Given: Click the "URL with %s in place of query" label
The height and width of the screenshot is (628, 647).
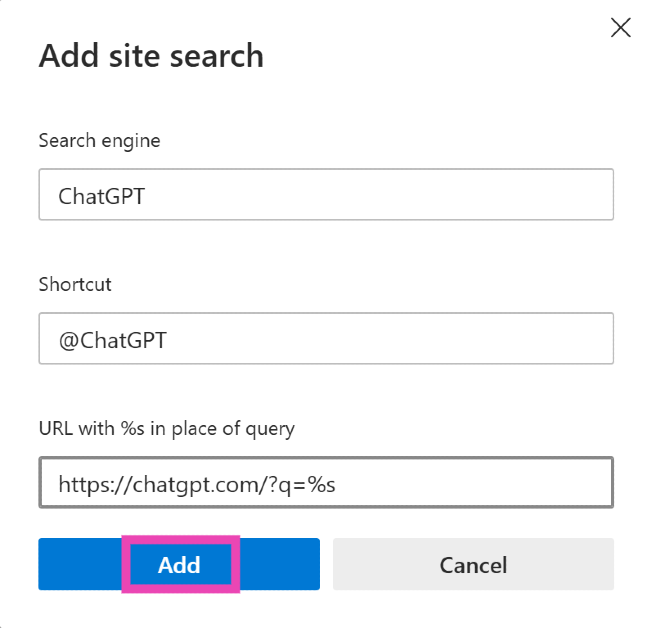Looking at the screenshot, I should (x=166, y=429).
